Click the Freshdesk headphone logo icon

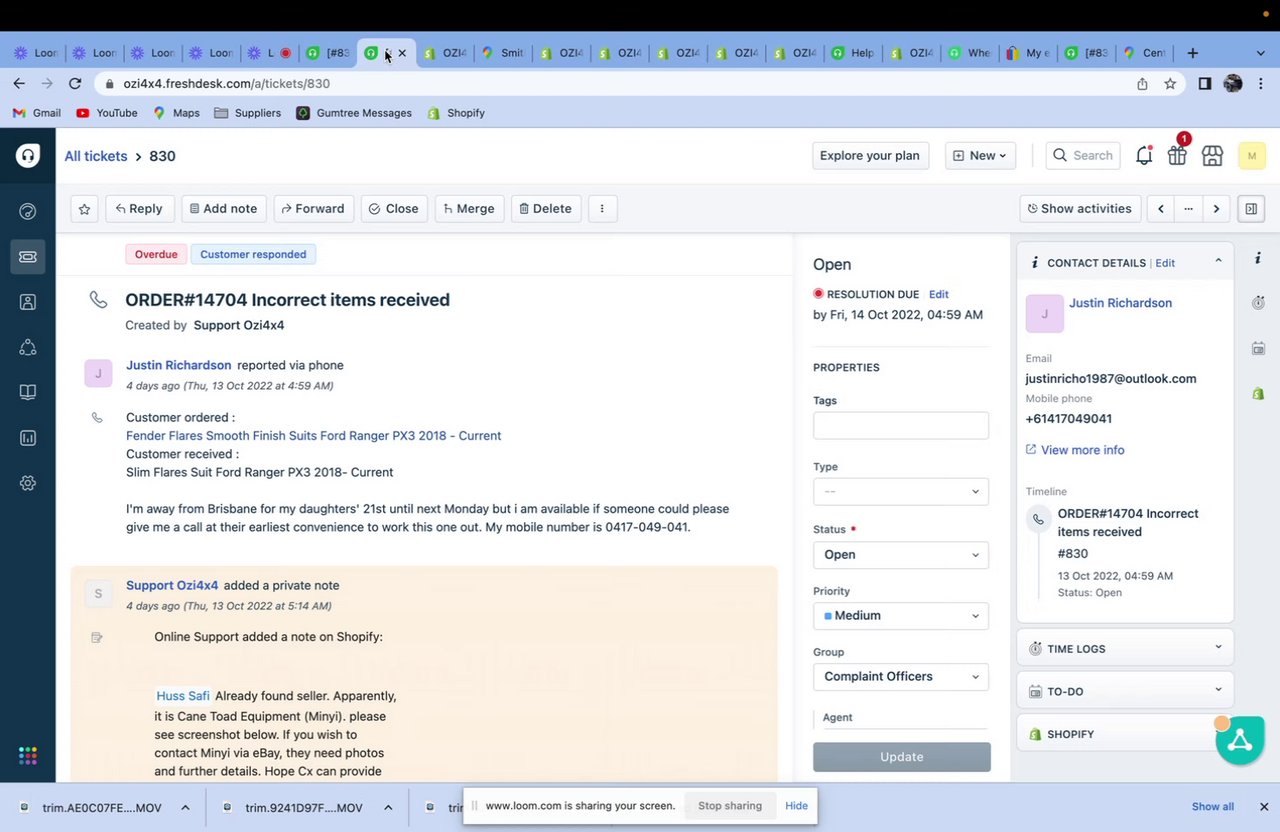coord(28,155)
